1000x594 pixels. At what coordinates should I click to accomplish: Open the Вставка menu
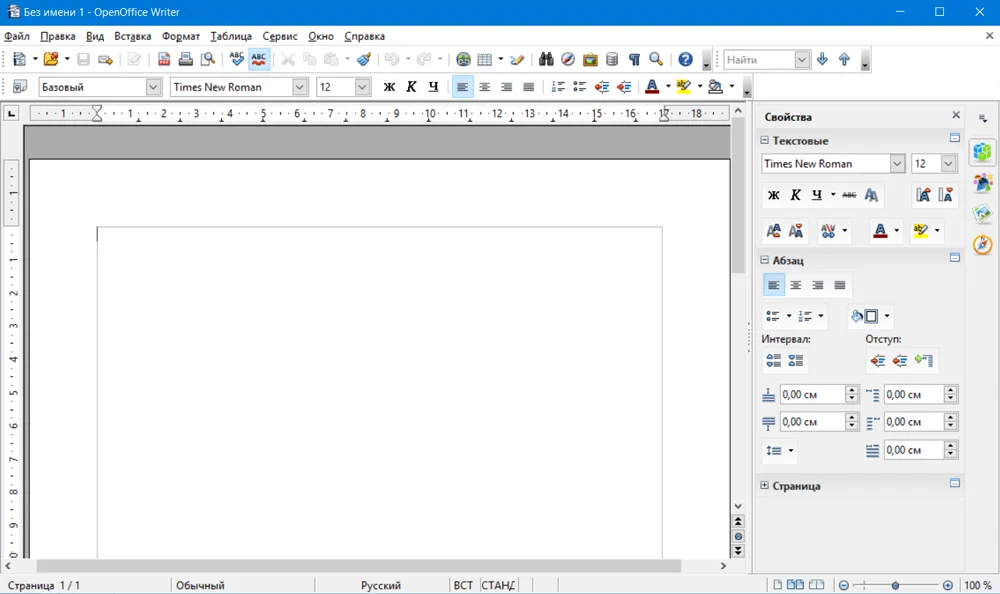click(x=133, y=36)
